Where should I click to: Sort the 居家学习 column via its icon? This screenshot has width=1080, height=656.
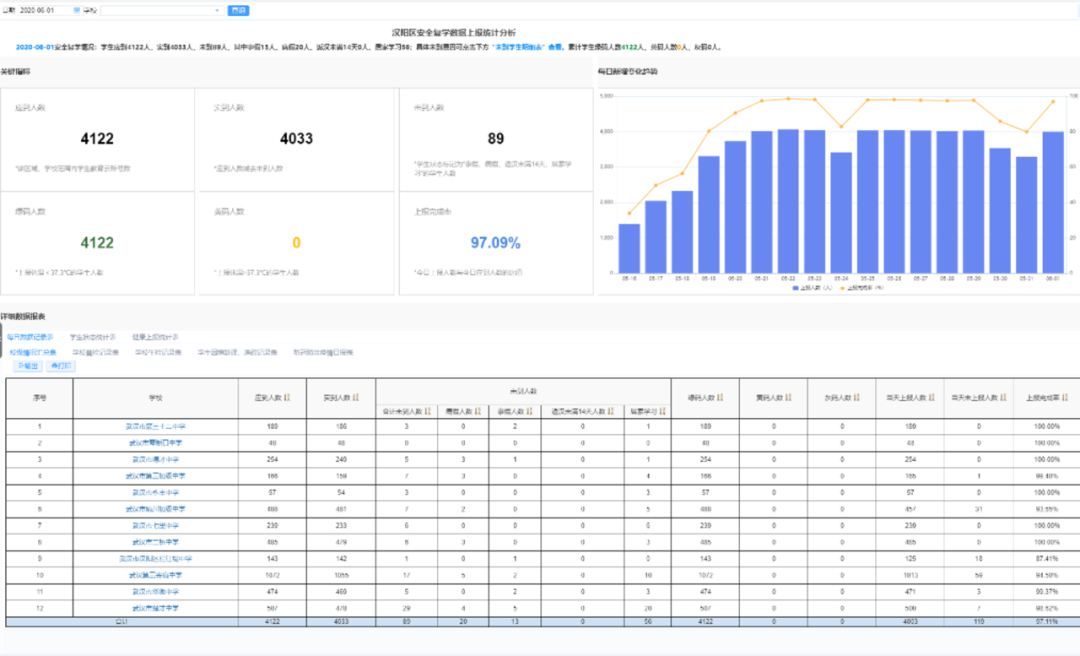click(660, 410)
